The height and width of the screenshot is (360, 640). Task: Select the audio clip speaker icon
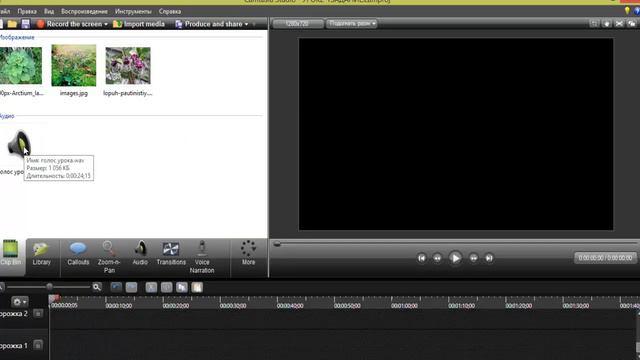click(19, 144)
